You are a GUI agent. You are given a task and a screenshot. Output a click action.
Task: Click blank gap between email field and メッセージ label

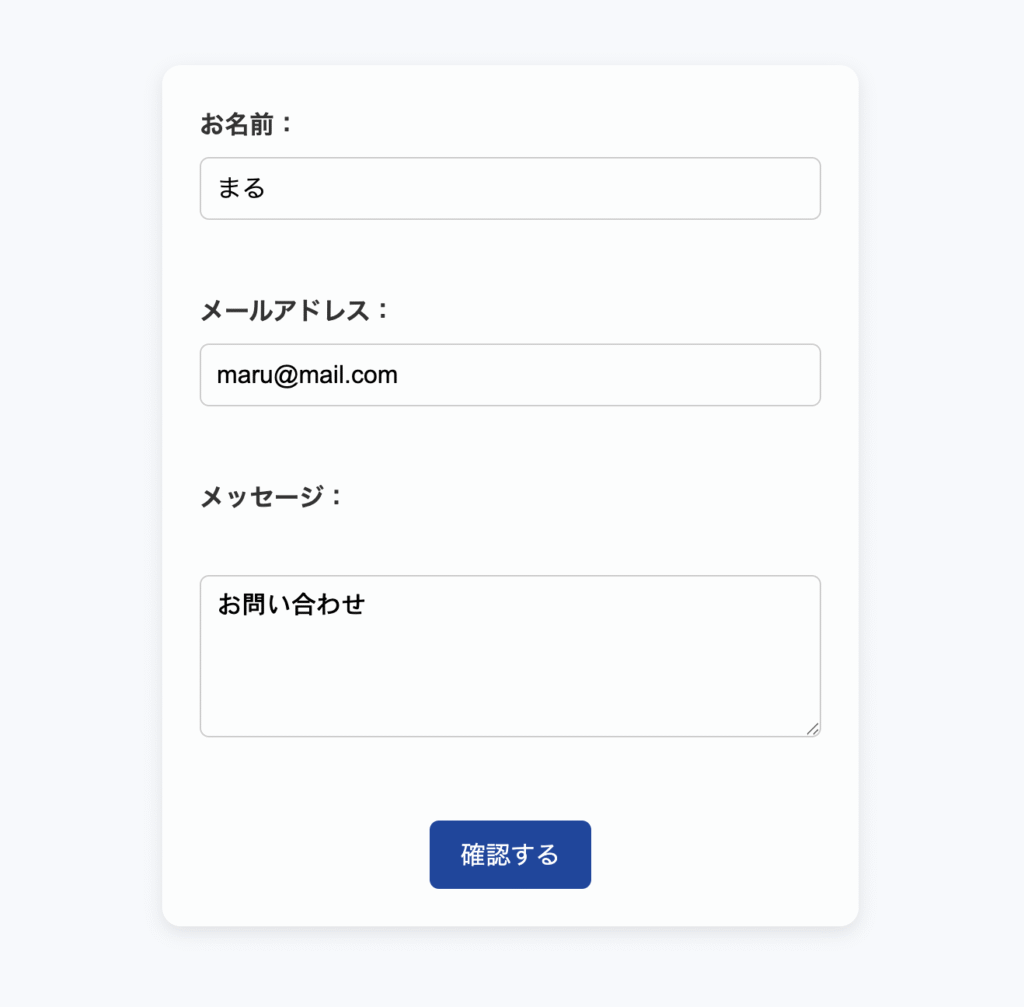pyautogui.click(x=510, y=445)
